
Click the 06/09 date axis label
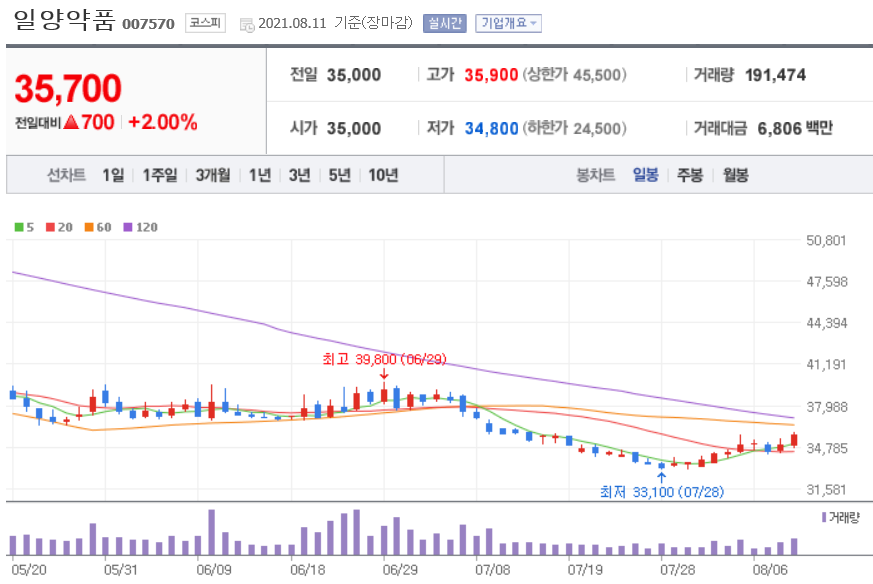click(214, 570)
